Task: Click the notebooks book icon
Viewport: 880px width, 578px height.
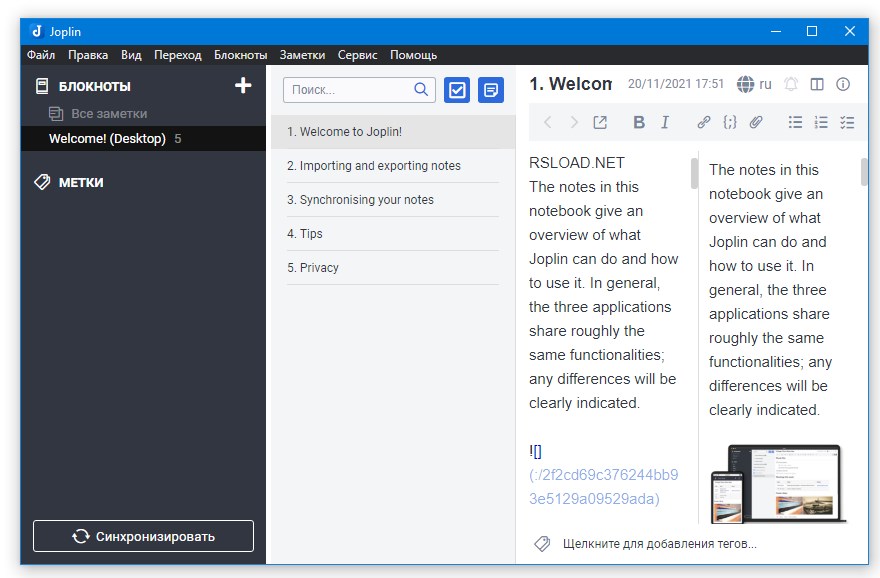Action: (x=42, y=86)
